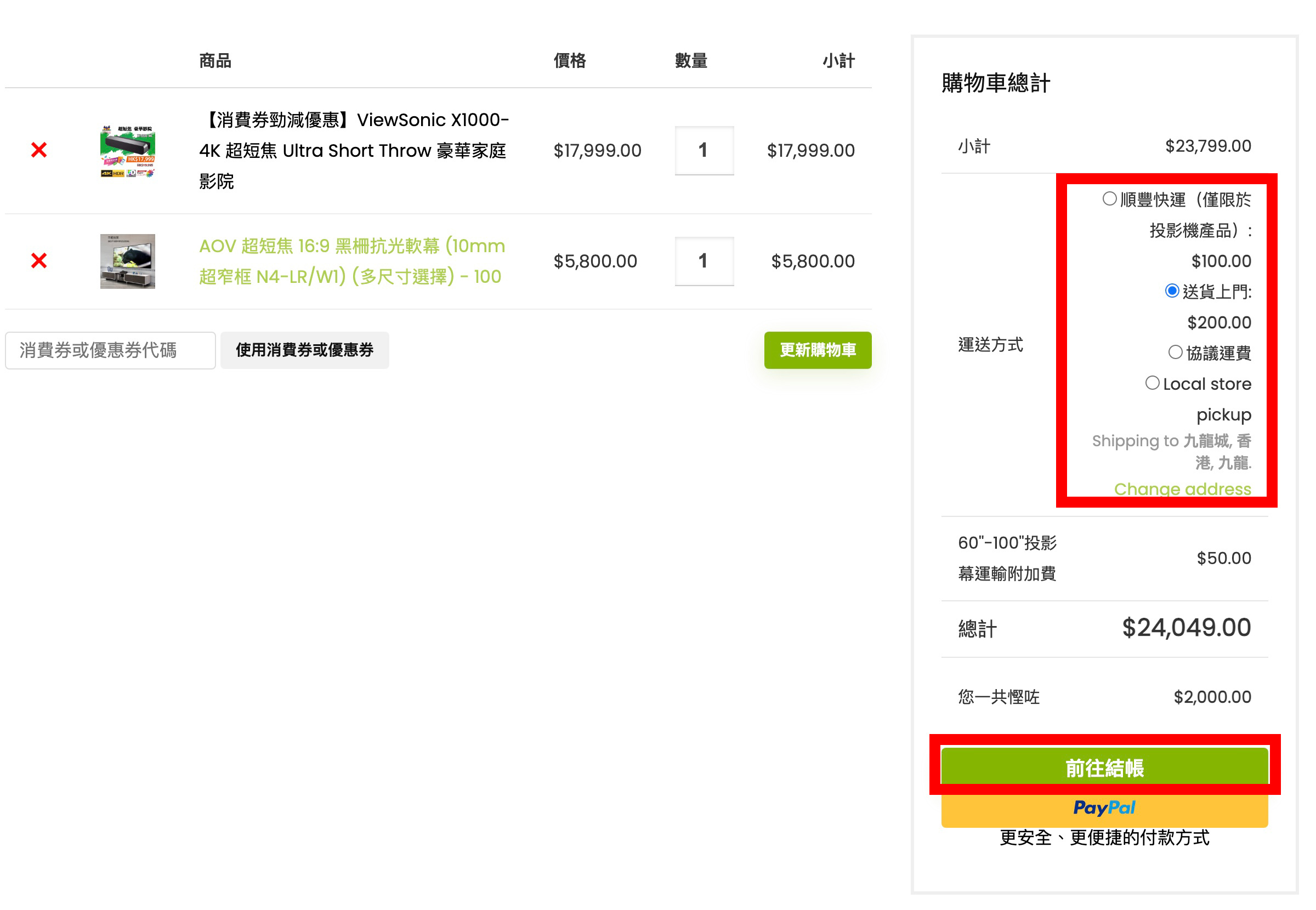Click the $50.00 screen surcharge amount
This screenshot has height=910, width=1316.
pos(1224,558)
